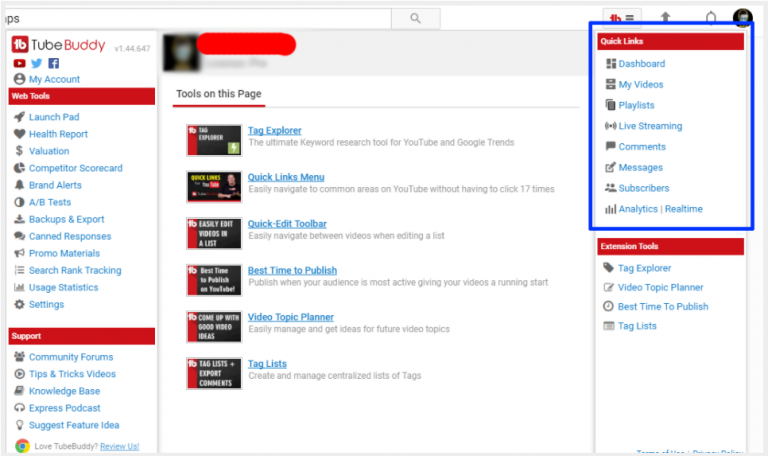Click the Tag Lists title link
This screenshot has height=456, width=768.
pyautogui.click(x=267, y=364)
